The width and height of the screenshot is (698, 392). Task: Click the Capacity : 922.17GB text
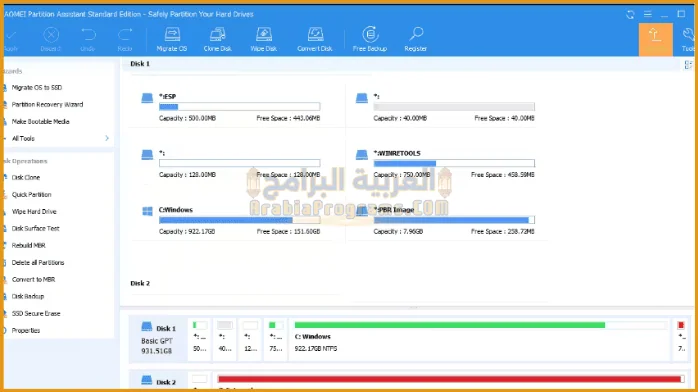coord(187,231)
